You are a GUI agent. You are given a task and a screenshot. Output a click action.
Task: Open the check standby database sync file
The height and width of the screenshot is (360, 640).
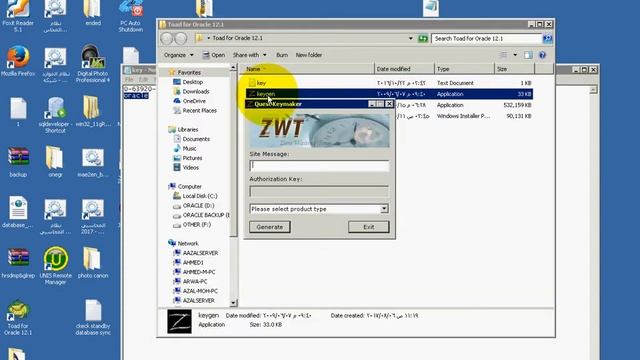click(x=93, y=318)
